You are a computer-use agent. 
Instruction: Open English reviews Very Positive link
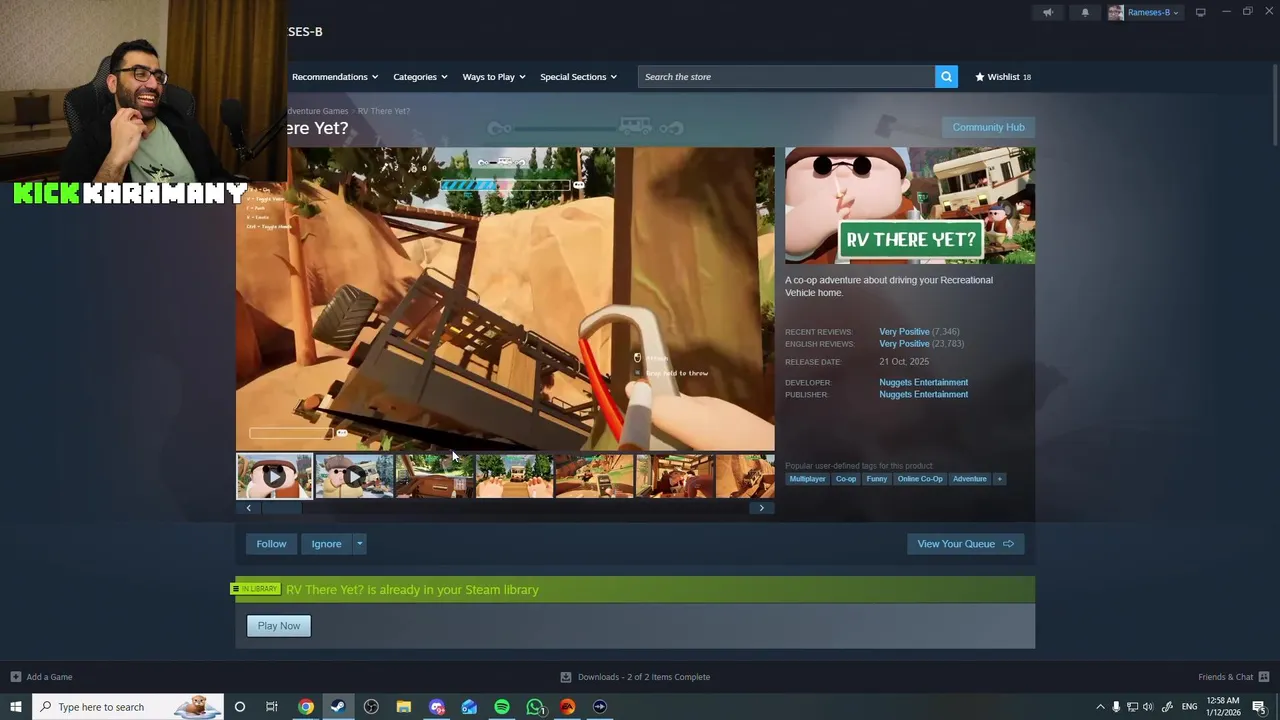tap(904, 344)
